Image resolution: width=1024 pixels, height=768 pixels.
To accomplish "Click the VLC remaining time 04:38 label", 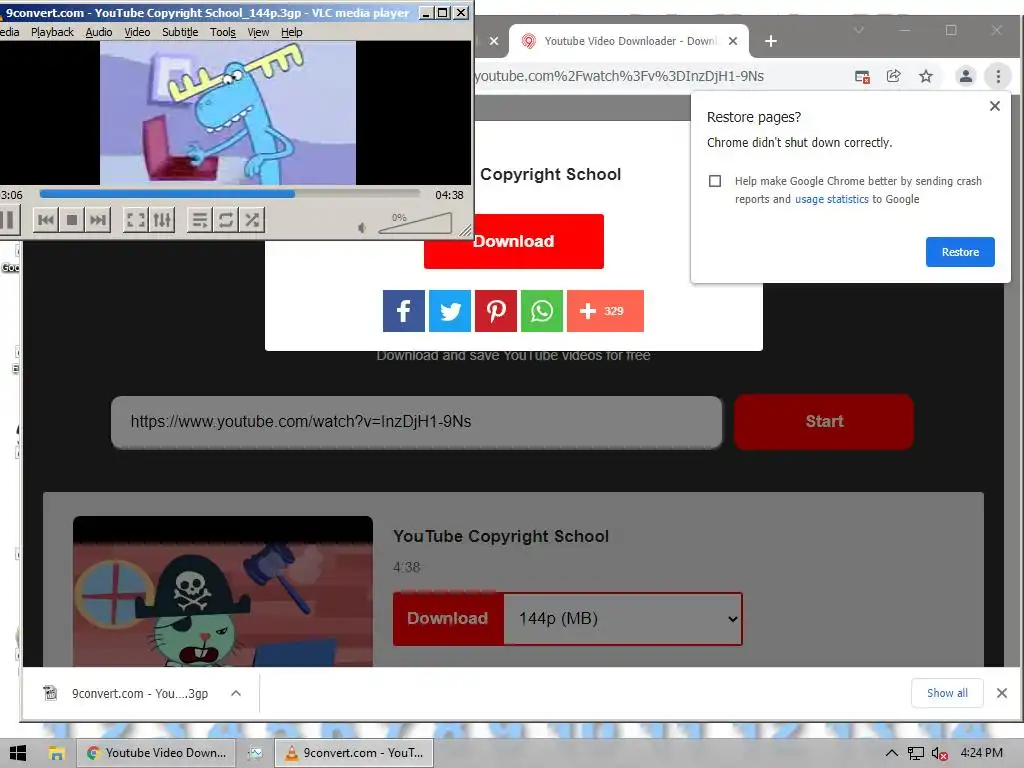I will click(449, 195).
